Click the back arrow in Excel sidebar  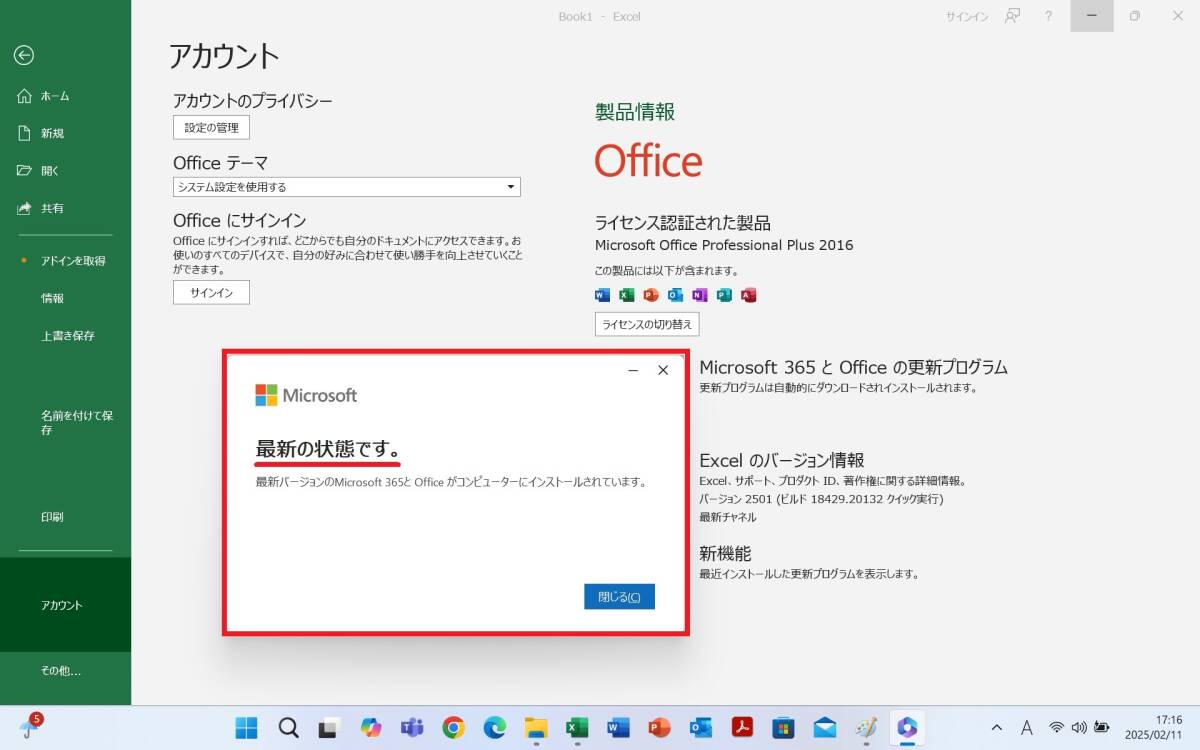pyautogui.click(x=24, y=56)
